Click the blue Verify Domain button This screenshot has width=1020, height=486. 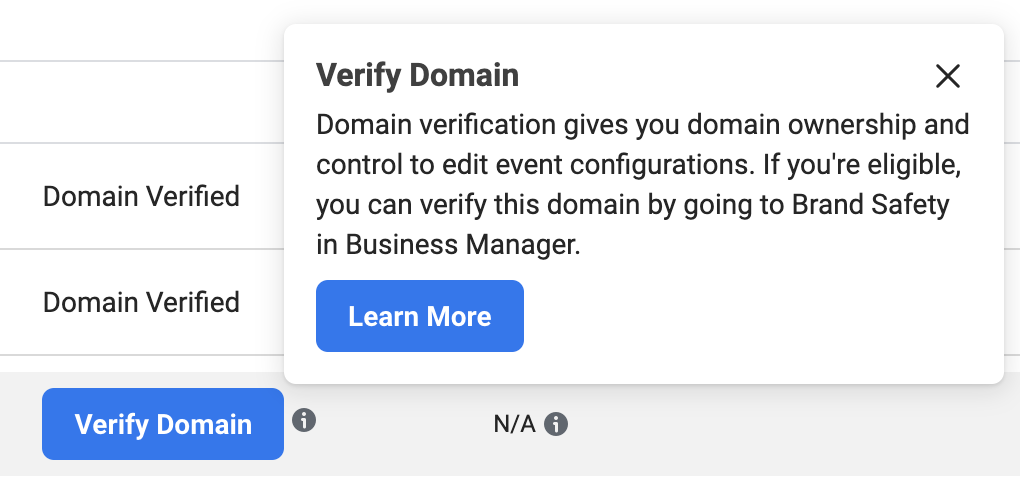pos(163,424)
